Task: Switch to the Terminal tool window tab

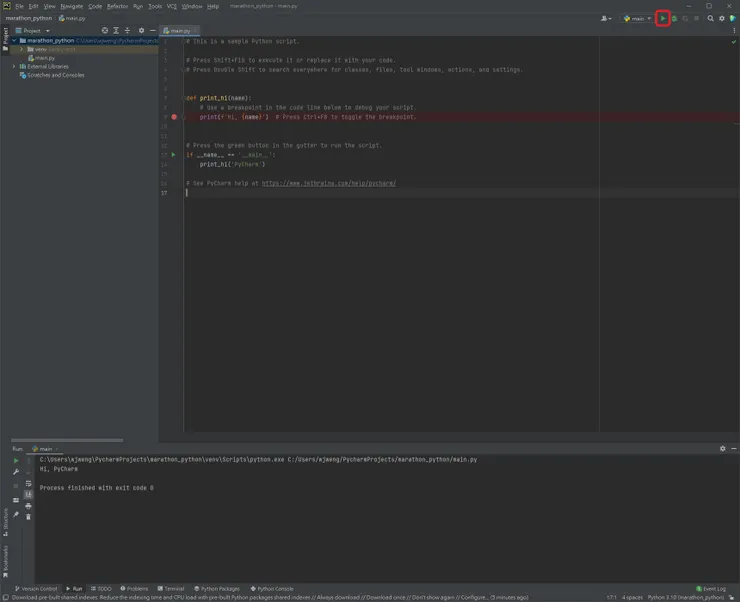Action: tap(171, 589)
